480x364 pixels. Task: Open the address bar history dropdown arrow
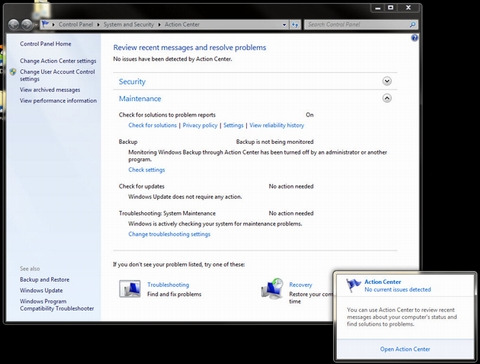pyautogui.click(x=284, y=25)
